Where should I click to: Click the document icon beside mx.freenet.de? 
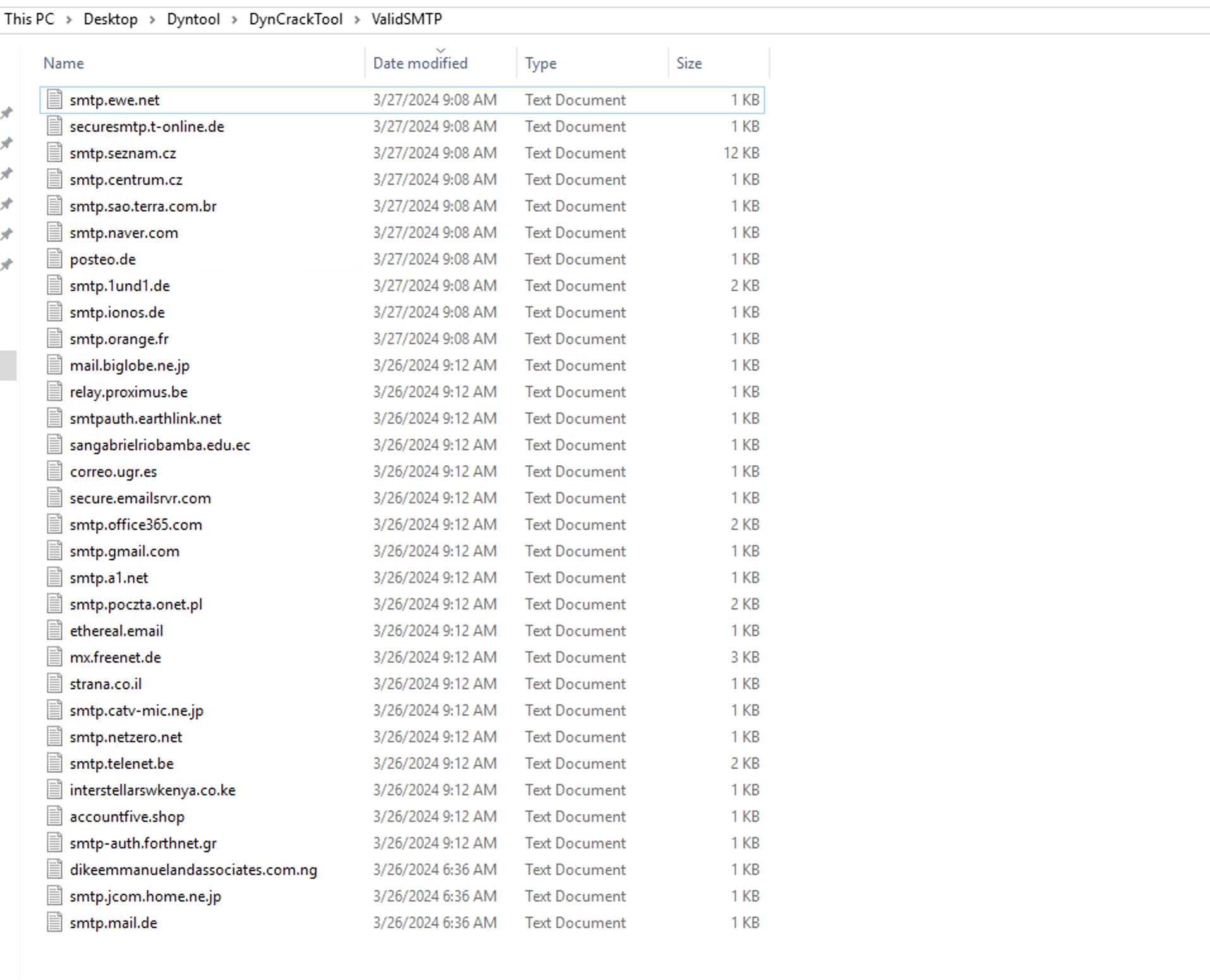click(54, 657)
